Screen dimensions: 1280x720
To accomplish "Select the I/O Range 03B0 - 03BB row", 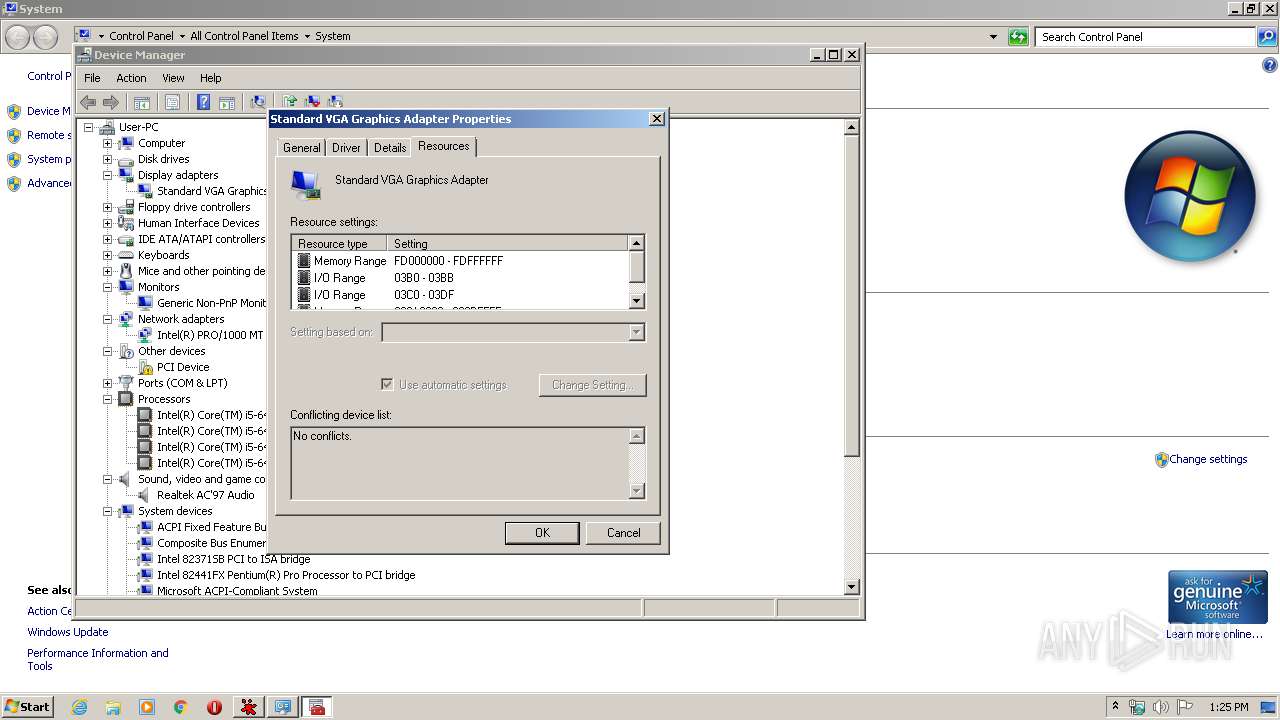I will [x=462, y=278].
